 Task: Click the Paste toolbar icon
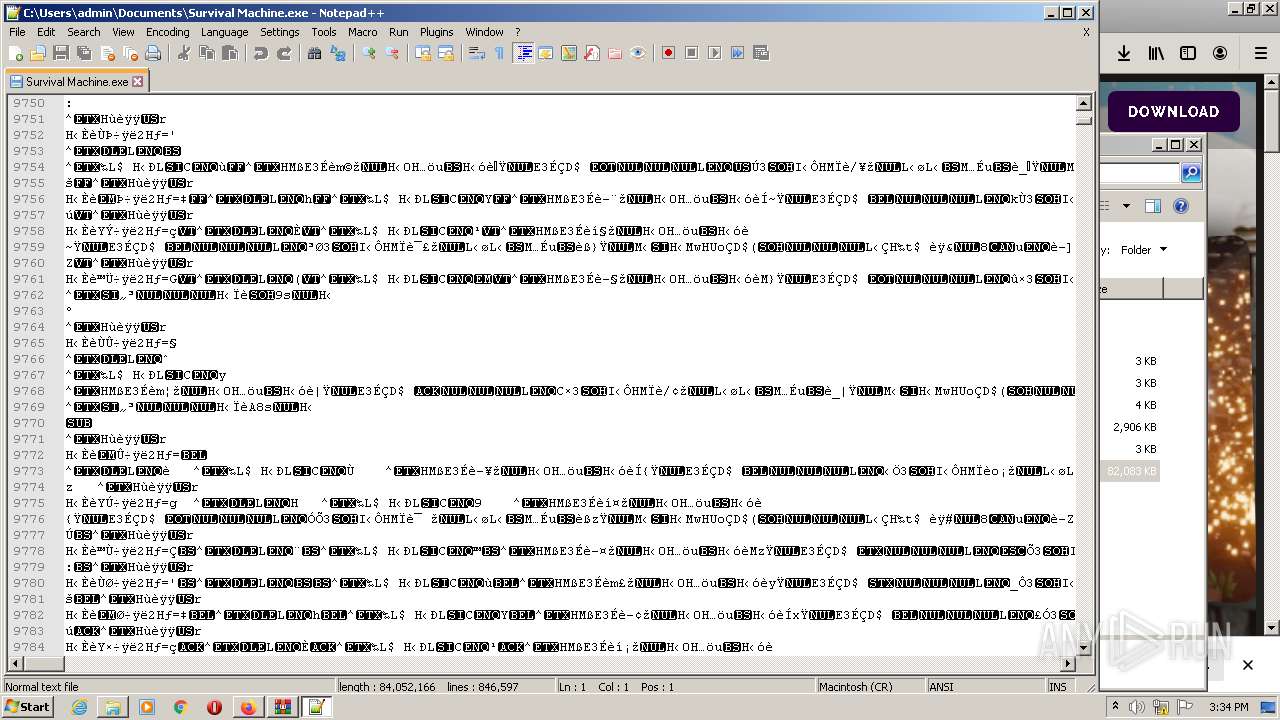230,53
